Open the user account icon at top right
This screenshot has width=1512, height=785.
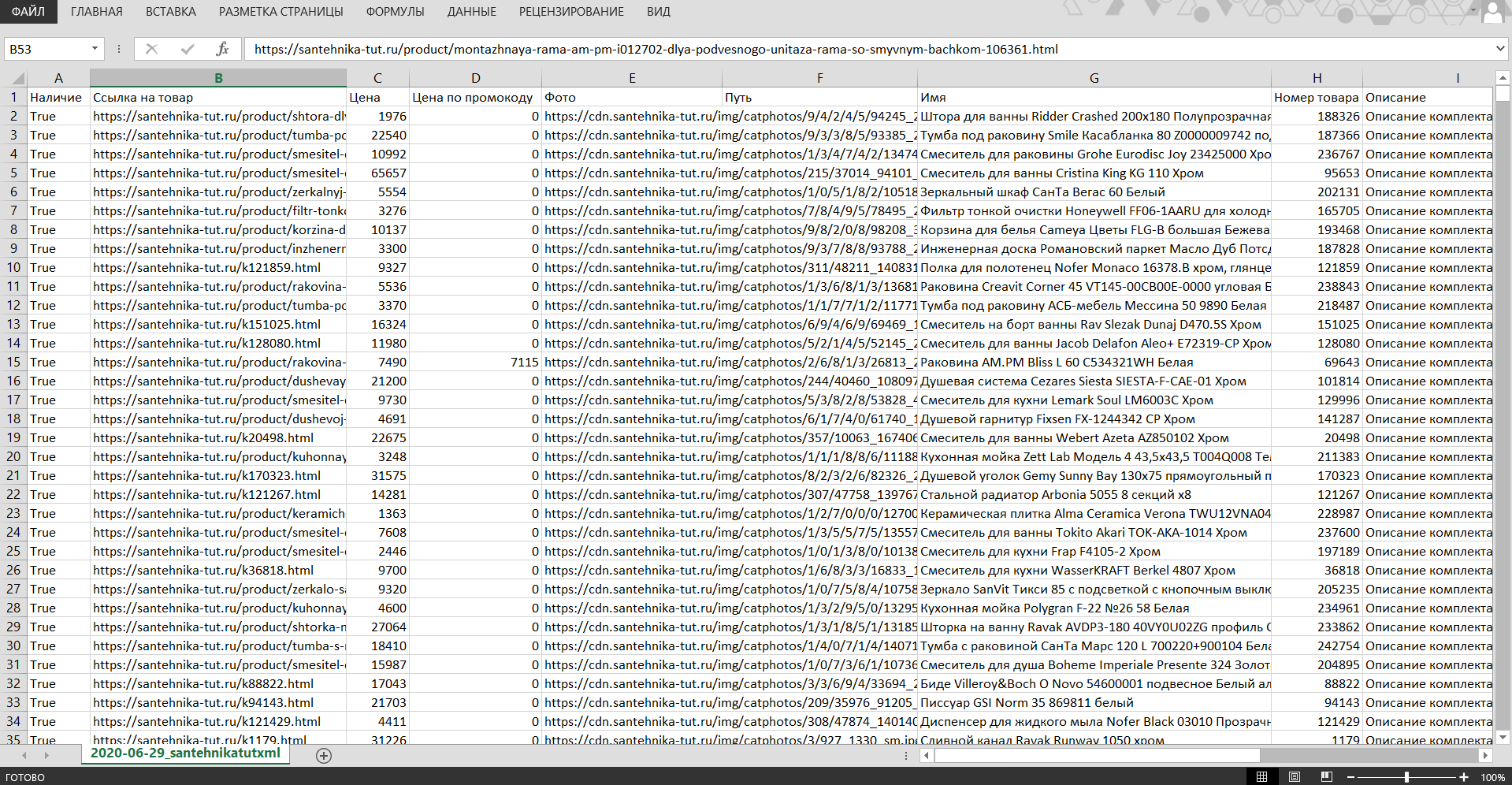[x=1493, y=12]
